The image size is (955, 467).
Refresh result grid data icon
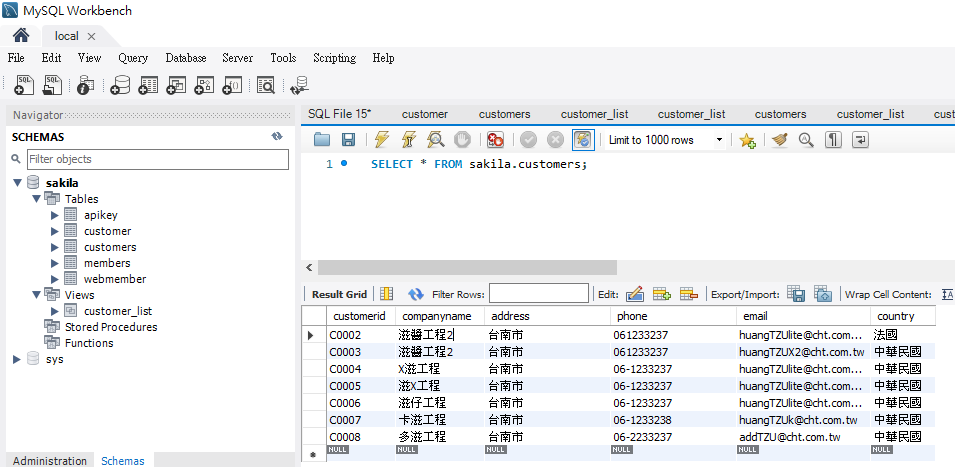point(416,294)
